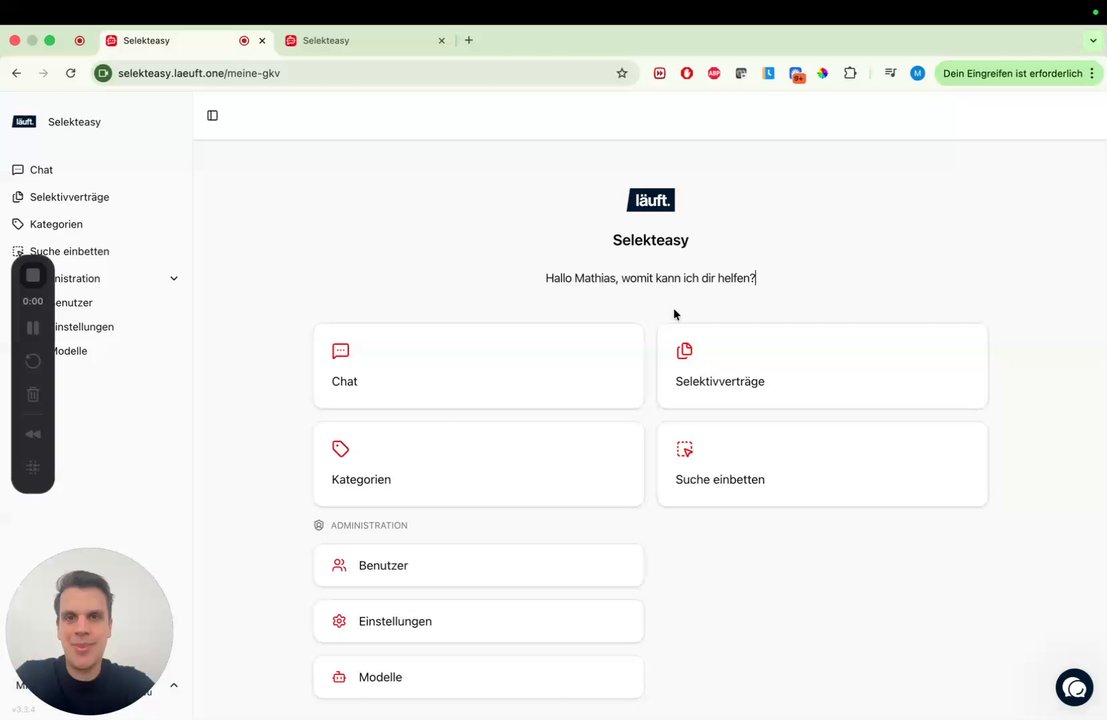Screen dimensions: 1107x720
Task: Open Modelle administration row
Action: pos(479,677)
